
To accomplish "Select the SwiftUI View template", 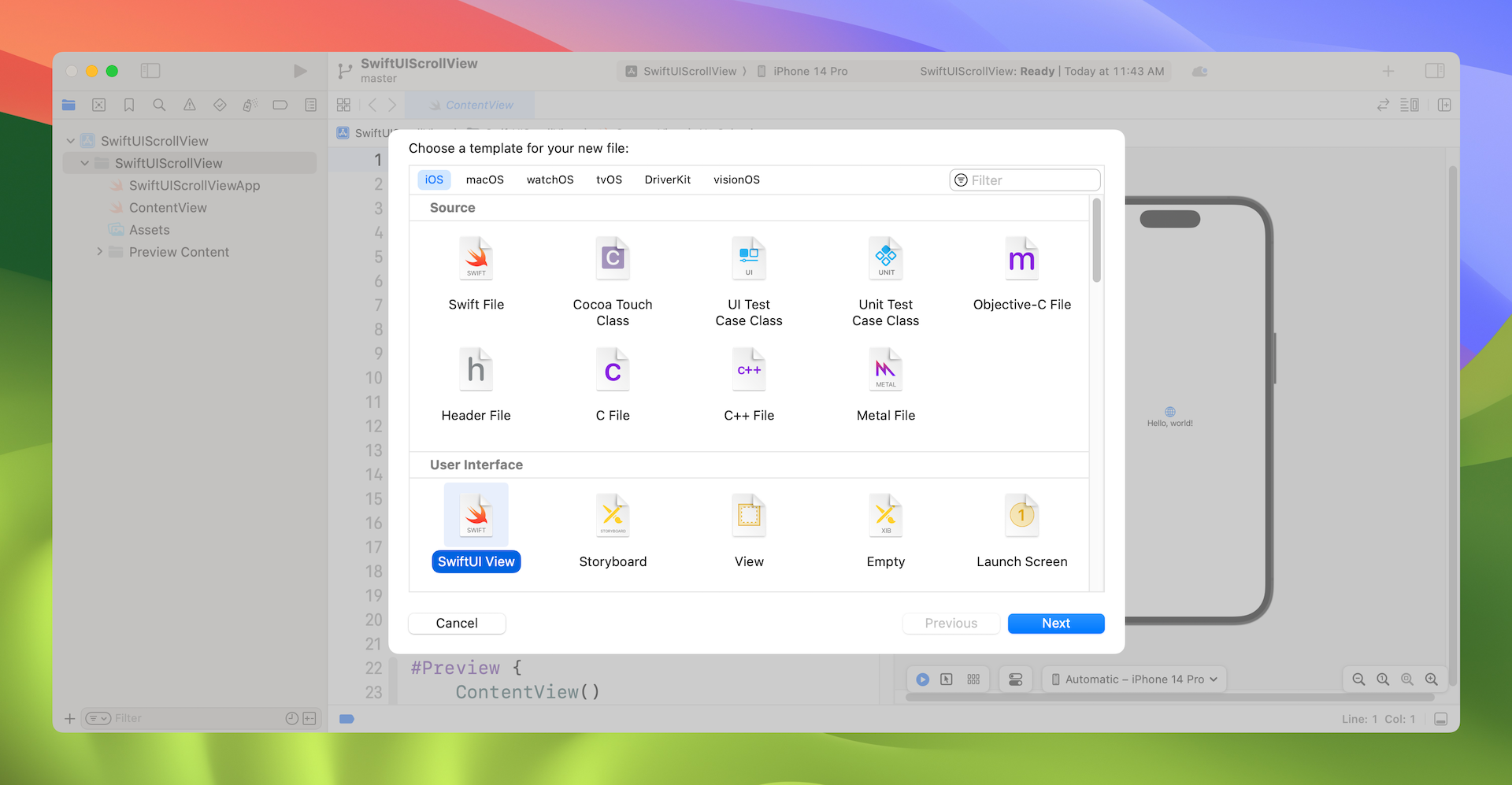I will [476, 528].
